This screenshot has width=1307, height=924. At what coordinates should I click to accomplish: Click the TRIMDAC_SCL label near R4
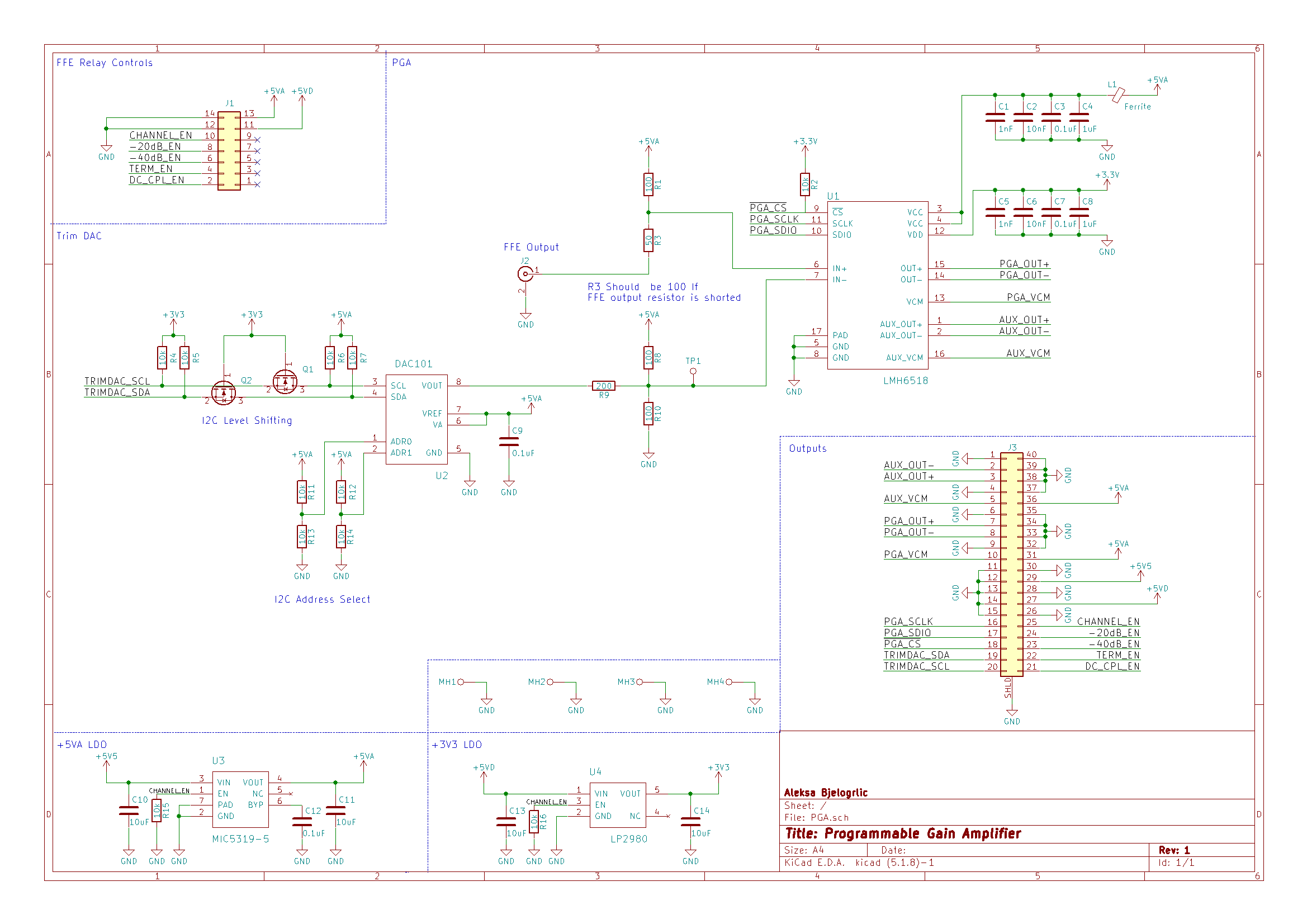coord(117,381)
